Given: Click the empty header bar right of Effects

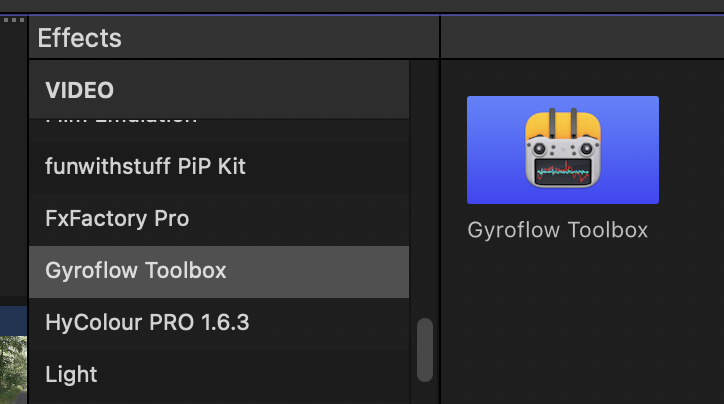Looking at the screenshot, I should pos(582,37).
